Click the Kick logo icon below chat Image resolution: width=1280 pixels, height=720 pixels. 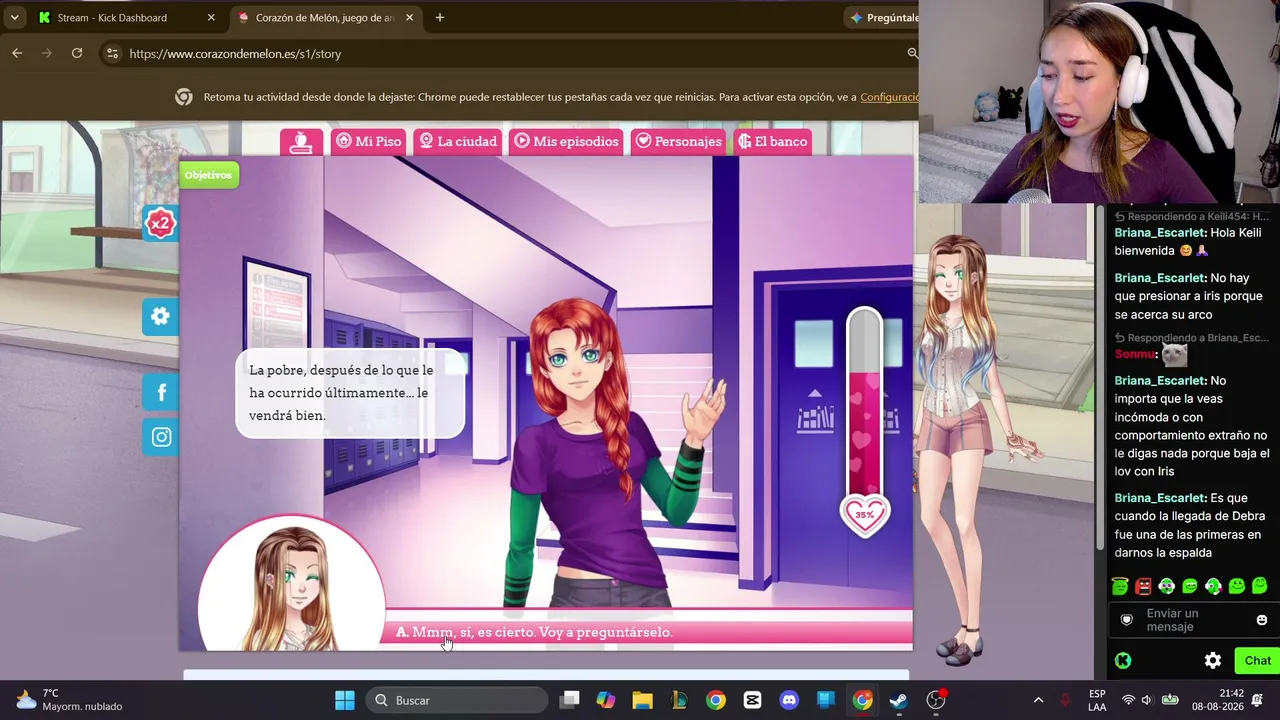click(1123, 660)
